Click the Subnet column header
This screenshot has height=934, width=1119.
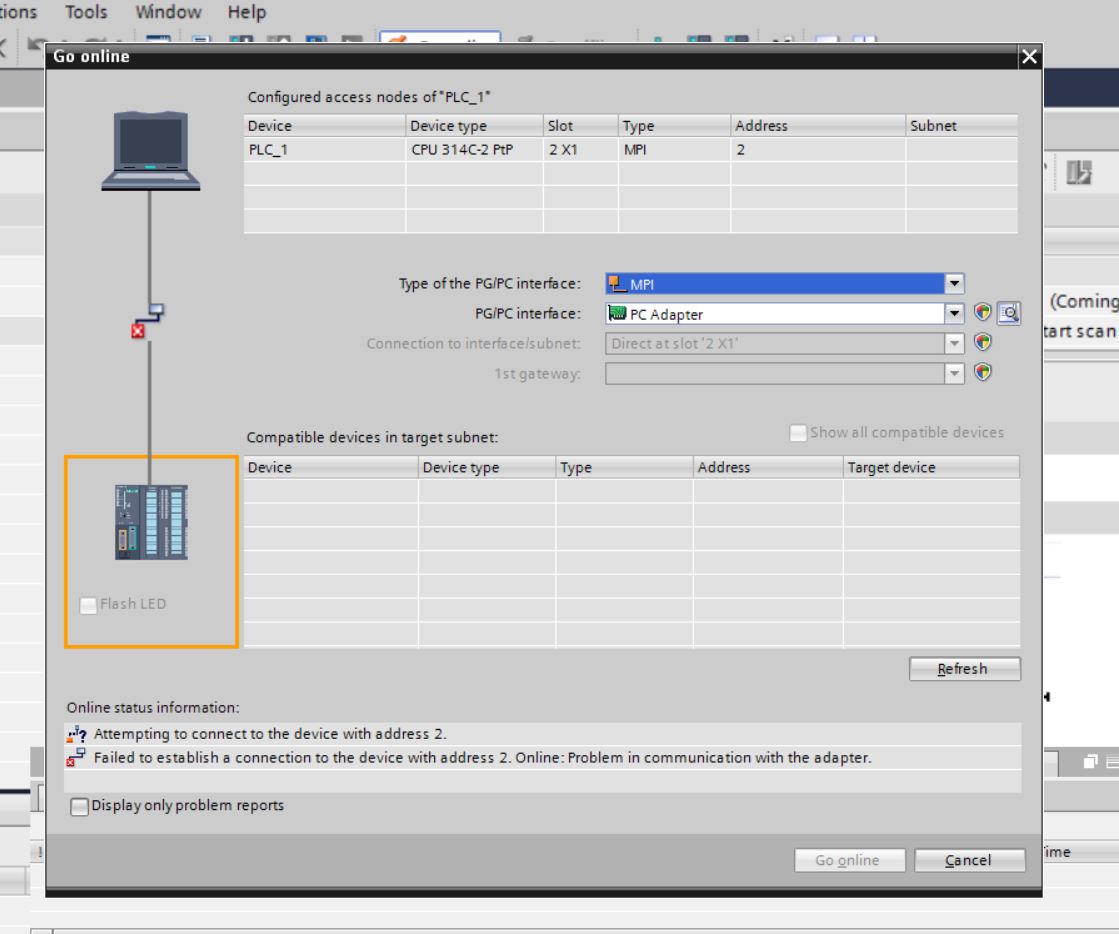[961, 126]
